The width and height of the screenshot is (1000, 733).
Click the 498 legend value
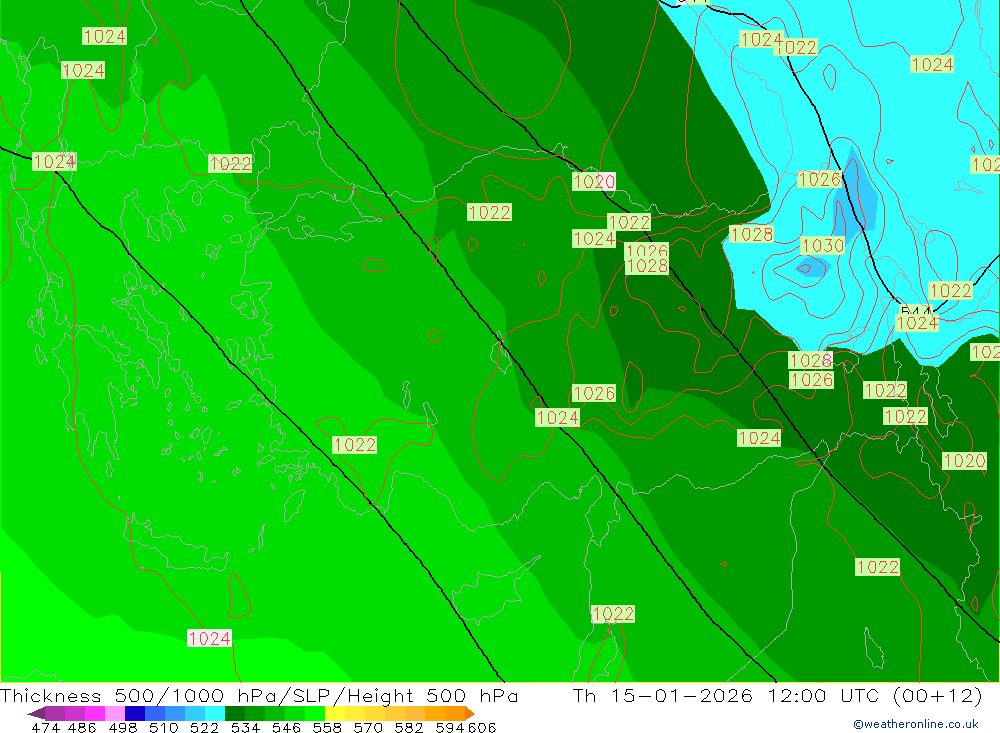click(123, 727)
